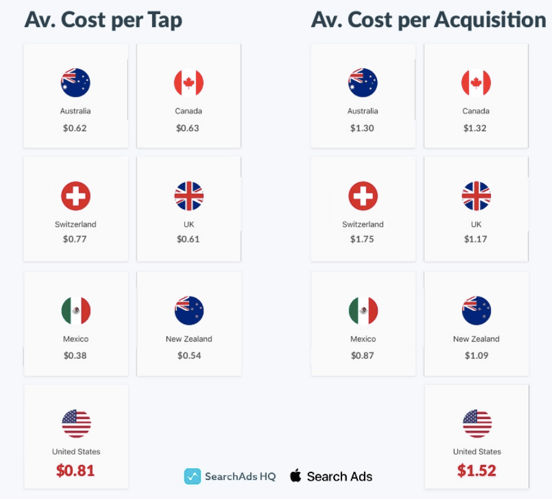Click the Av. Cost per Acquisition heading
Image resolution: width=552 pixels, height=499 pixels.
coord(429,20)
